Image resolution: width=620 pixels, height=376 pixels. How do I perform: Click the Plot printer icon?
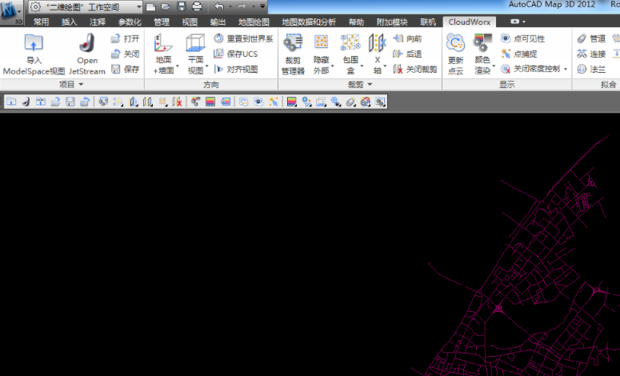(197, 7)
